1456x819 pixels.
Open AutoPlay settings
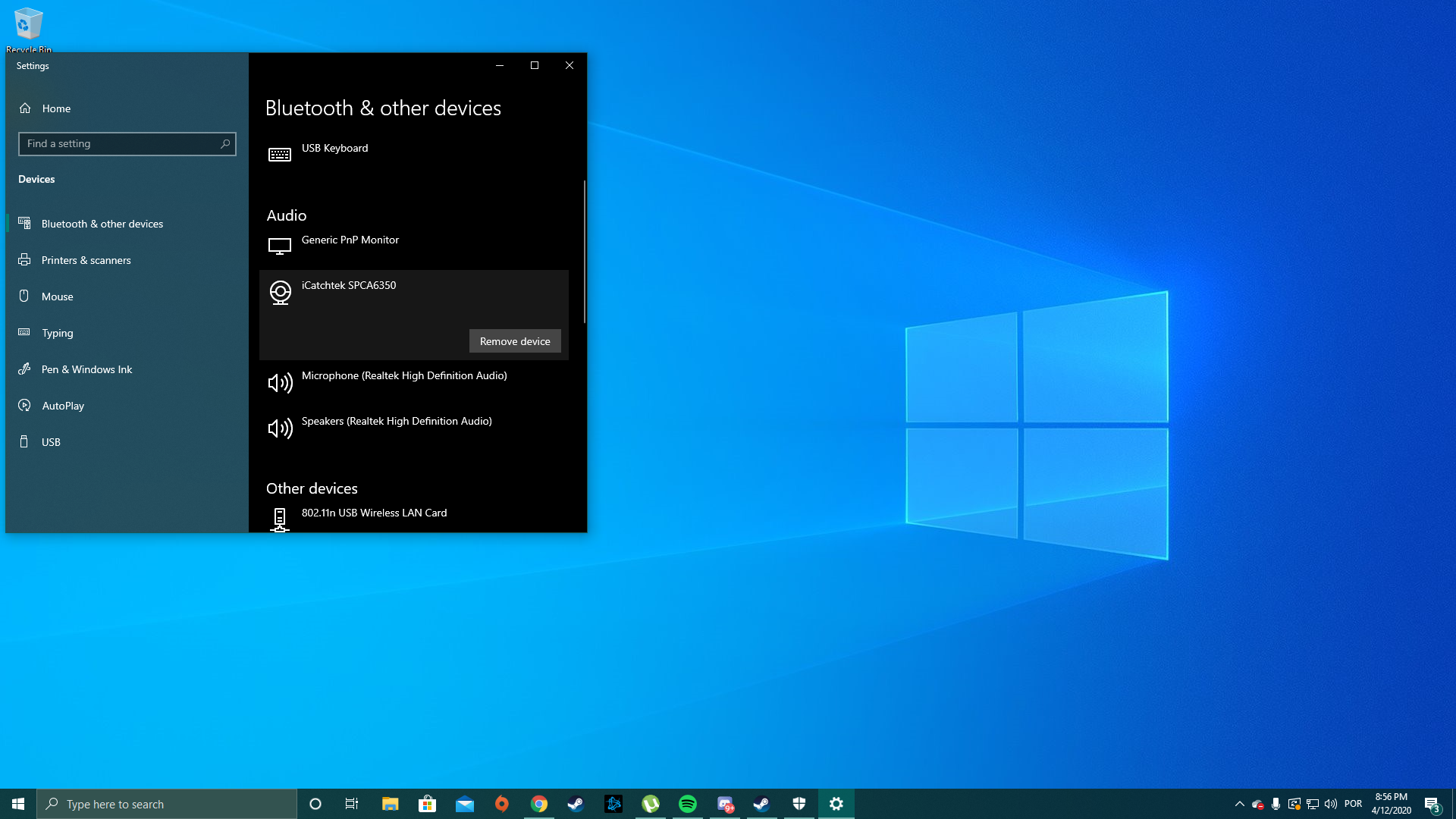pos(63,406)
